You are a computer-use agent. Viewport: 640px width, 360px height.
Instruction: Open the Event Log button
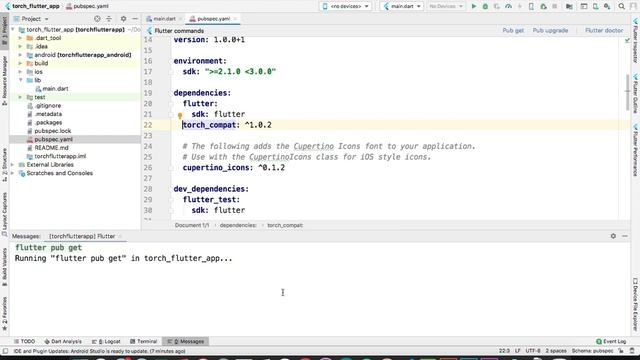pos(611,341)
